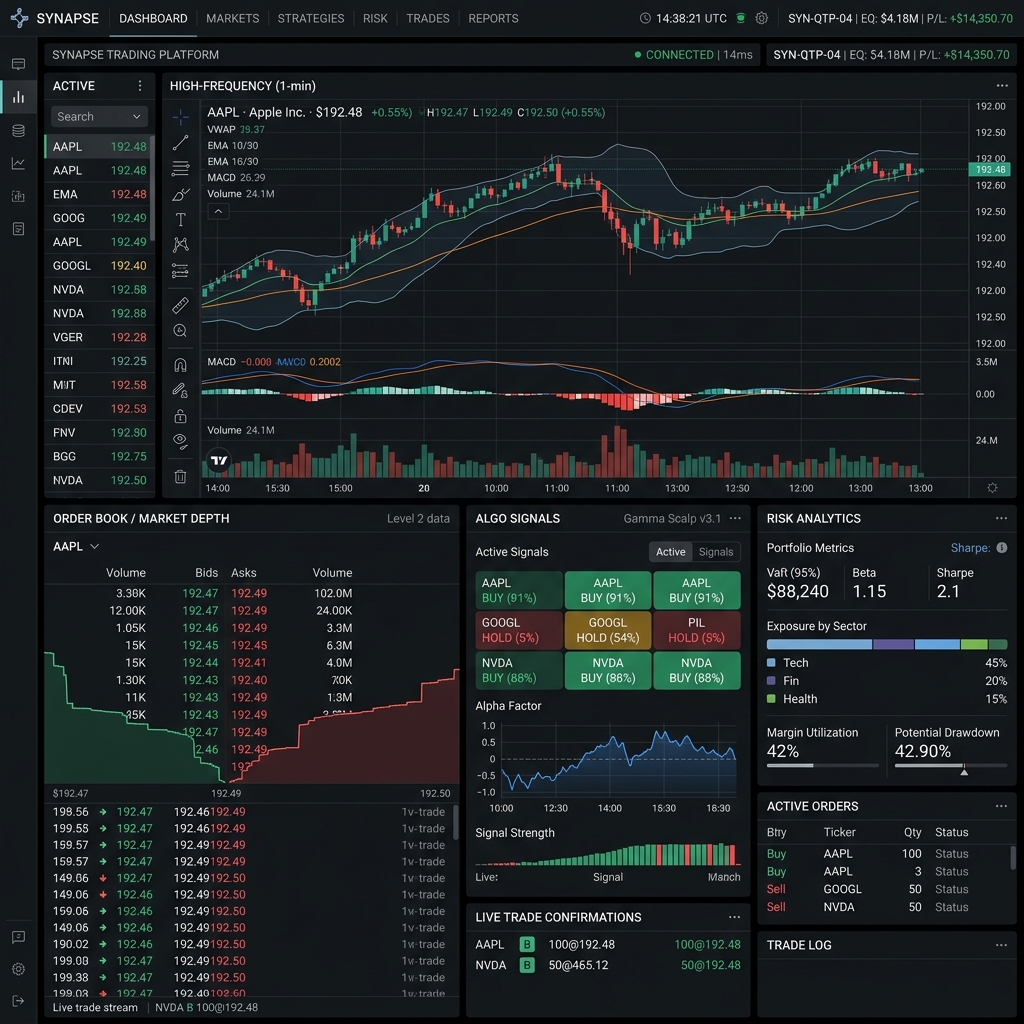Open chart settings gear below the price axis
Viewport: 1024px width, 1024px height.
pos(992,488)
